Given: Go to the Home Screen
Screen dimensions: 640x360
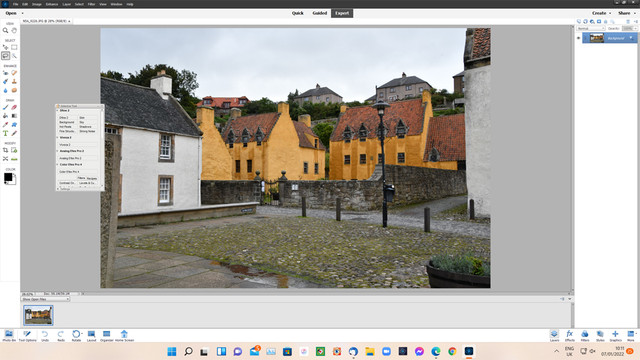Looking at the screenshot, I should click(x=124, y=336).
